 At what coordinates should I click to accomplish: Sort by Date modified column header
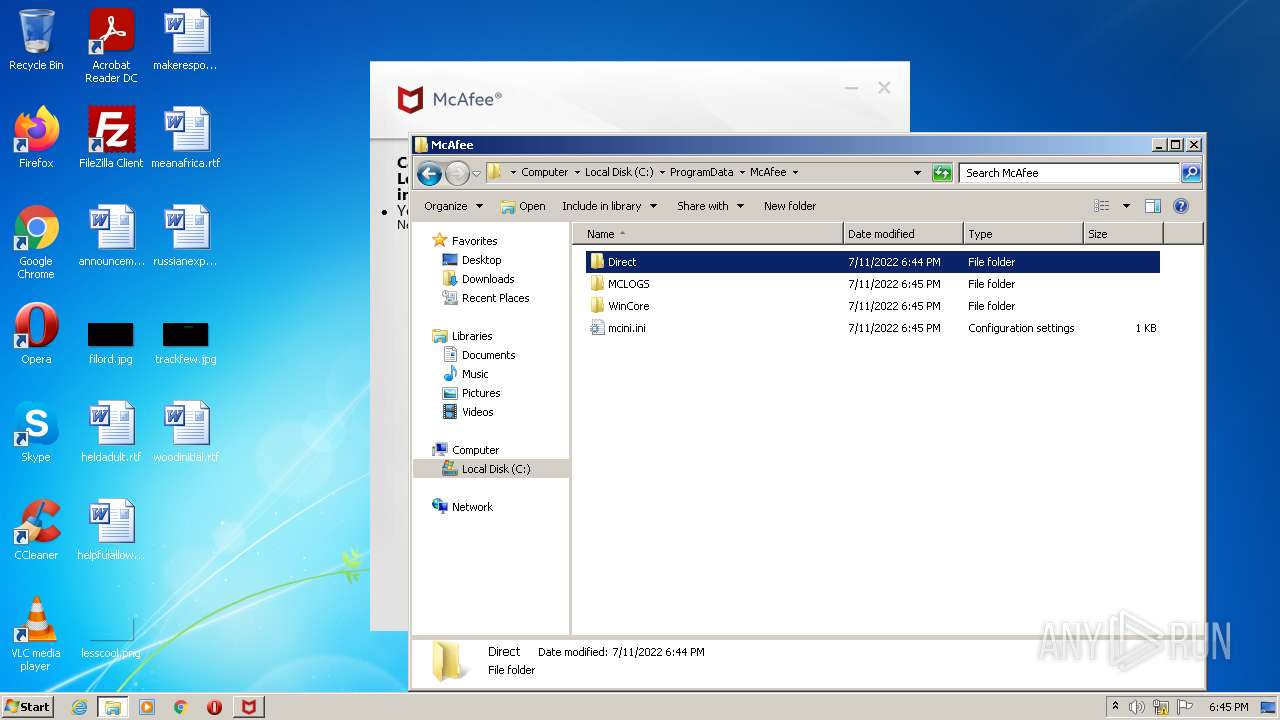903,234
